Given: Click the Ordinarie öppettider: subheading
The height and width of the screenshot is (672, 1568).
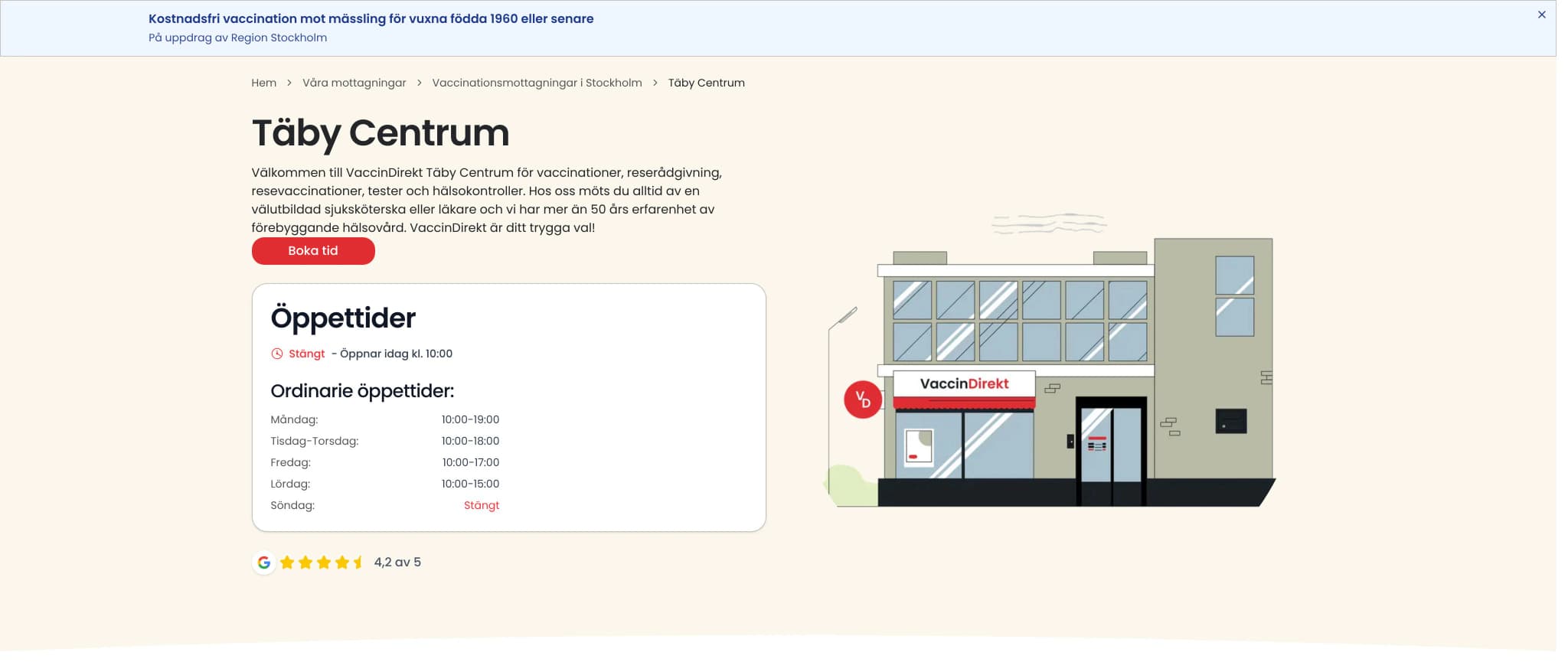Looking at the screenshot, I should (362, 391).
